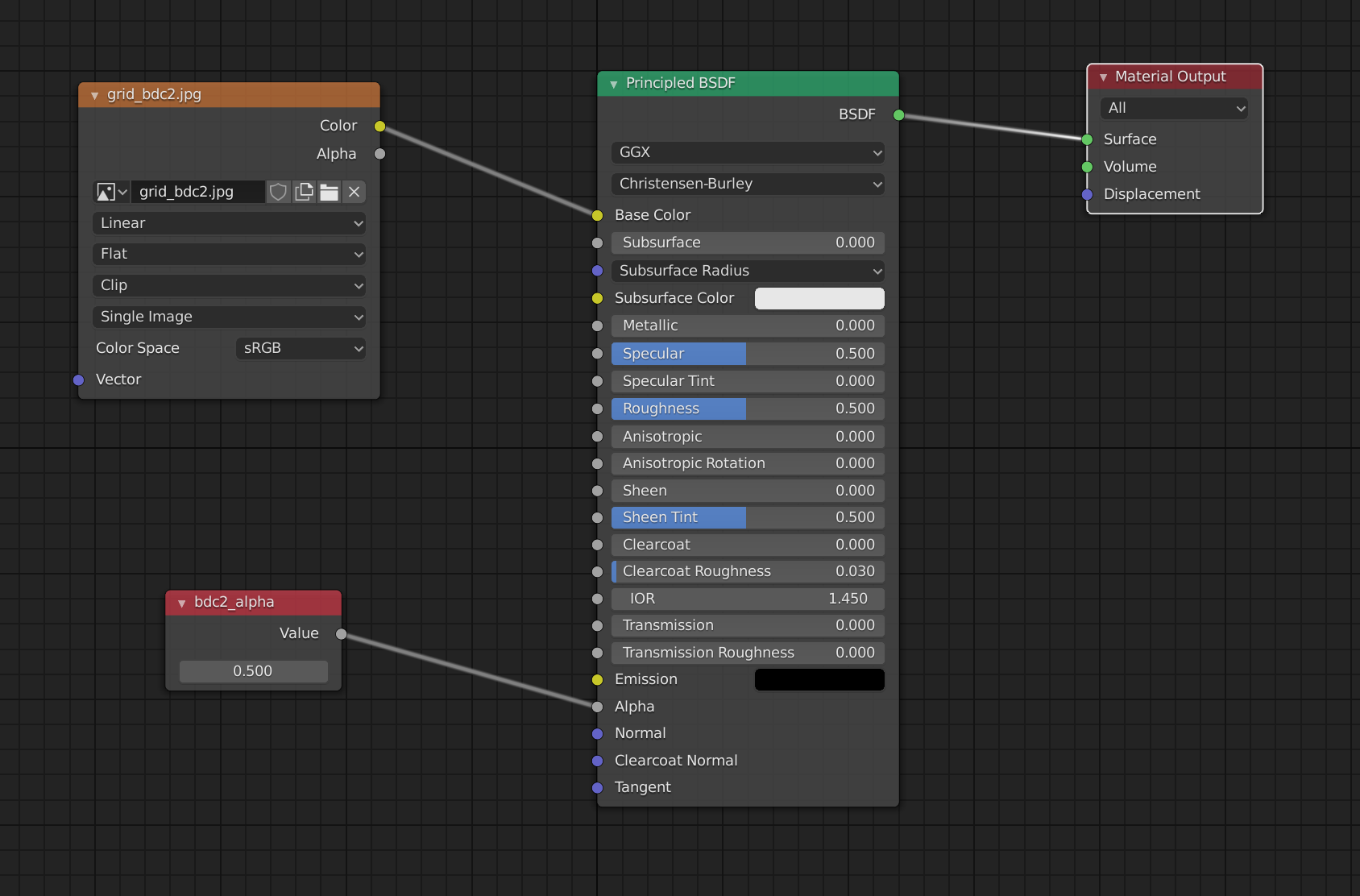Click the new image duplicate icon
1360x896 pixels.
pos(304,192)
